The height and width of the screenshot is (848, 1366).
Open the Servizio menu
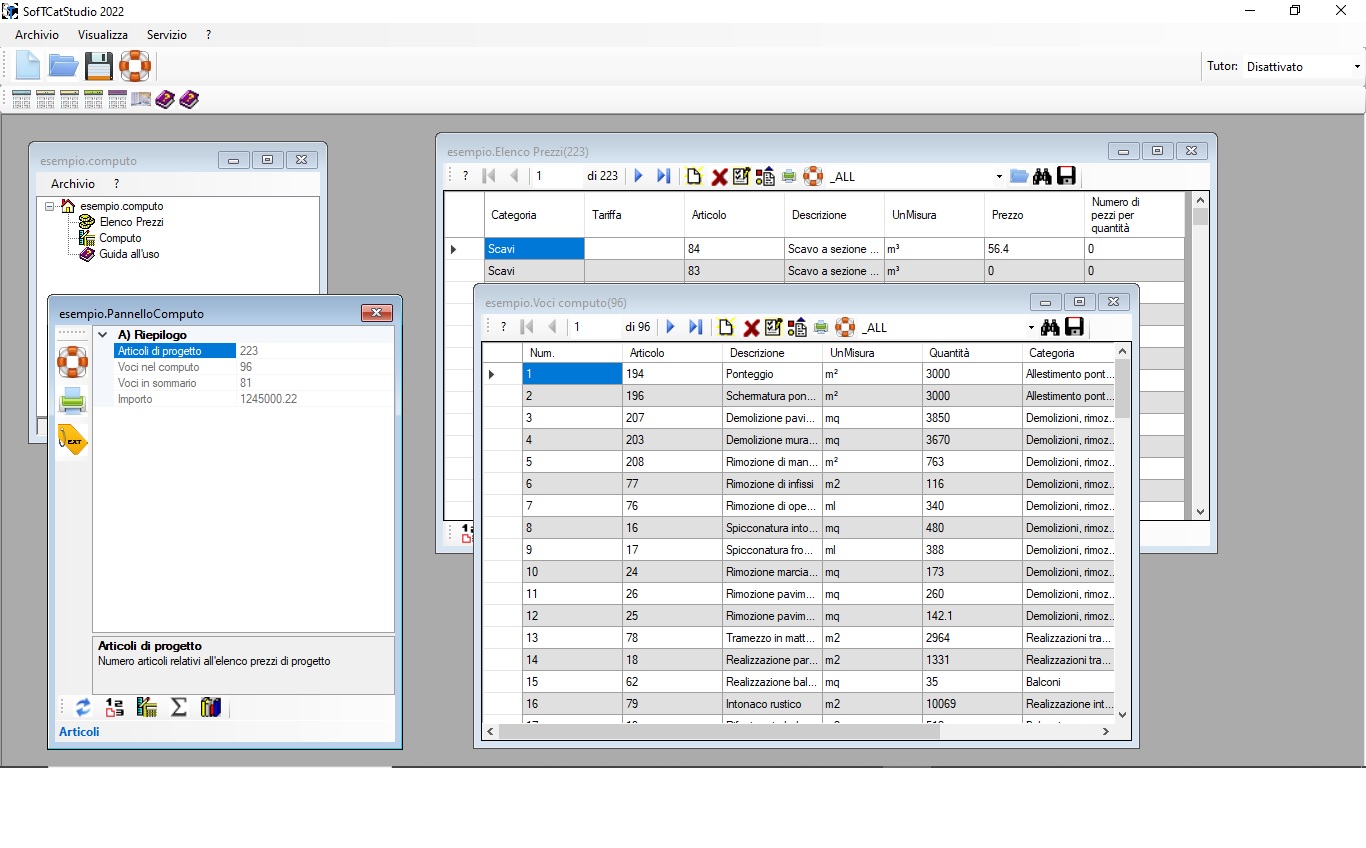point(167,35)
